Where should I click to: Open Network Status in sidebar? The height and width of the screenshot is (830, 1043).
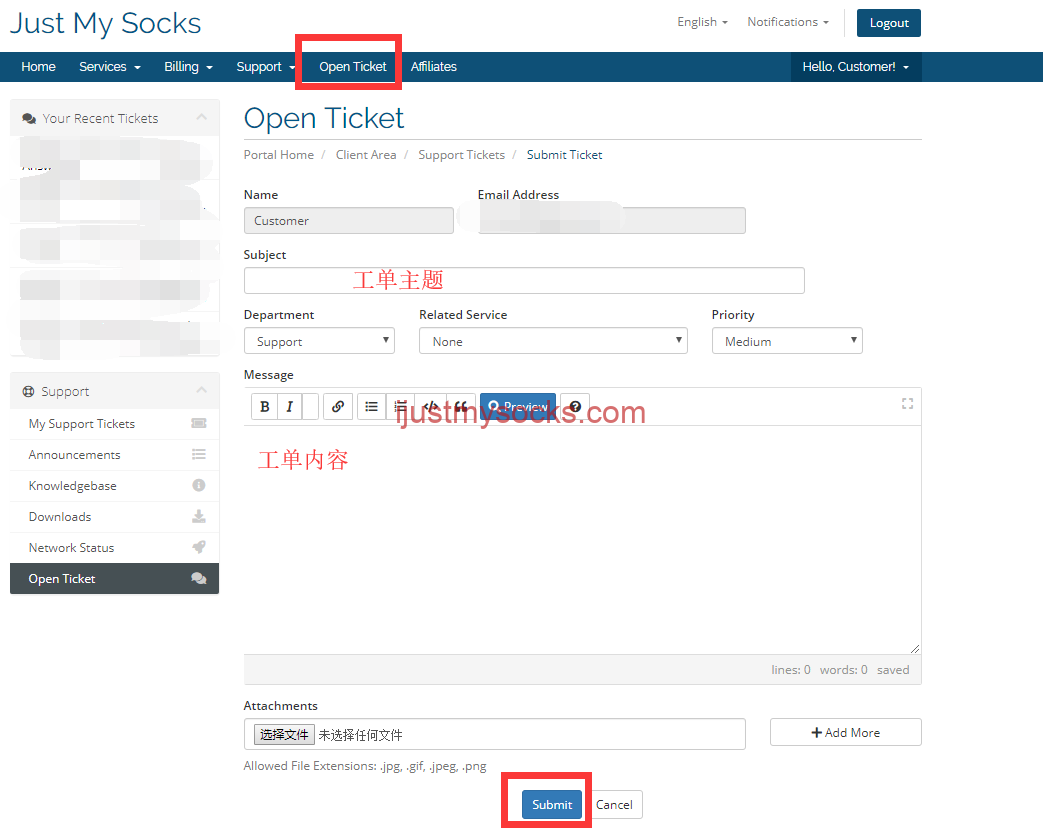(114, 547)
